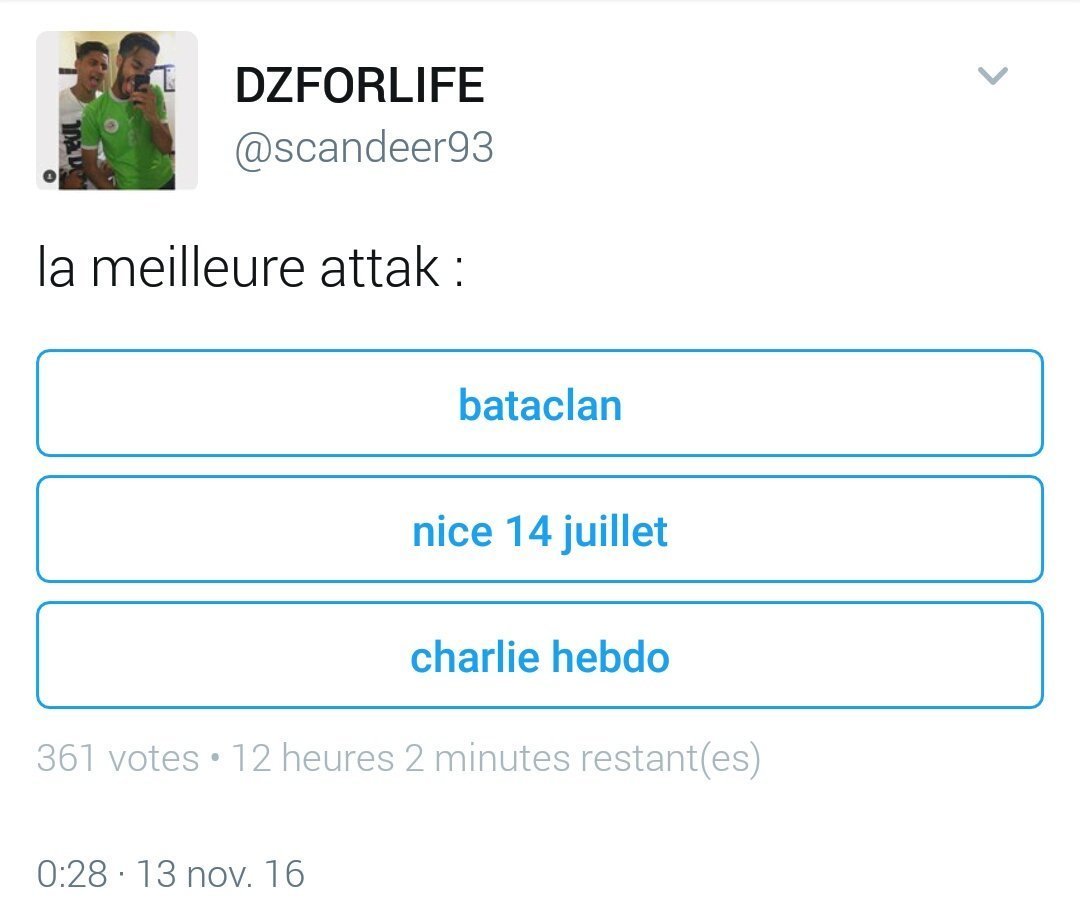Open the @scandeer93 handle link
Screen dimensions: 1080x924
(x=364, y=149)
